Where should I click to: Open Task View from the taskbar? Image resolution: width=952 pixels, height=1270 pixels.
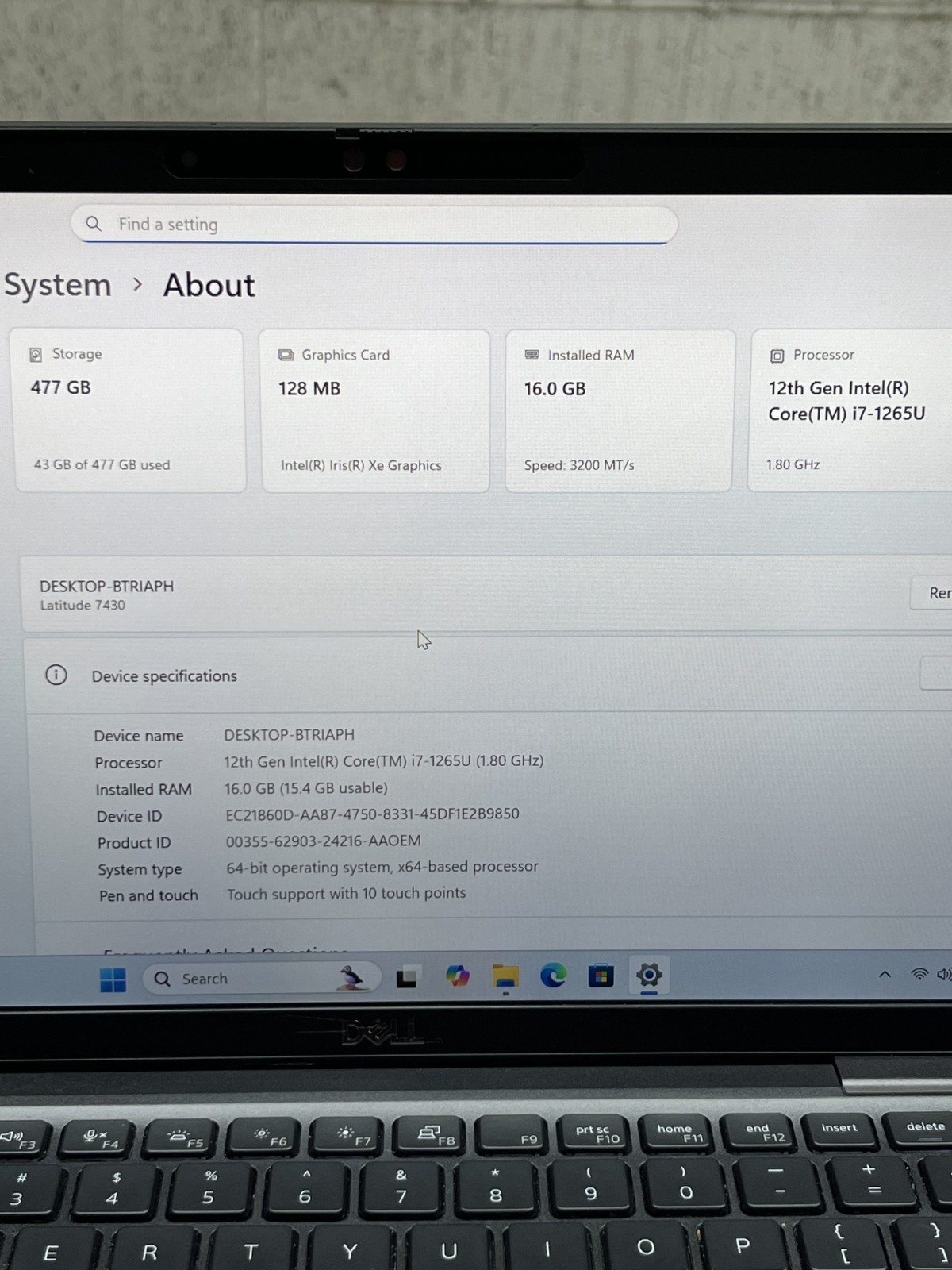406,977
